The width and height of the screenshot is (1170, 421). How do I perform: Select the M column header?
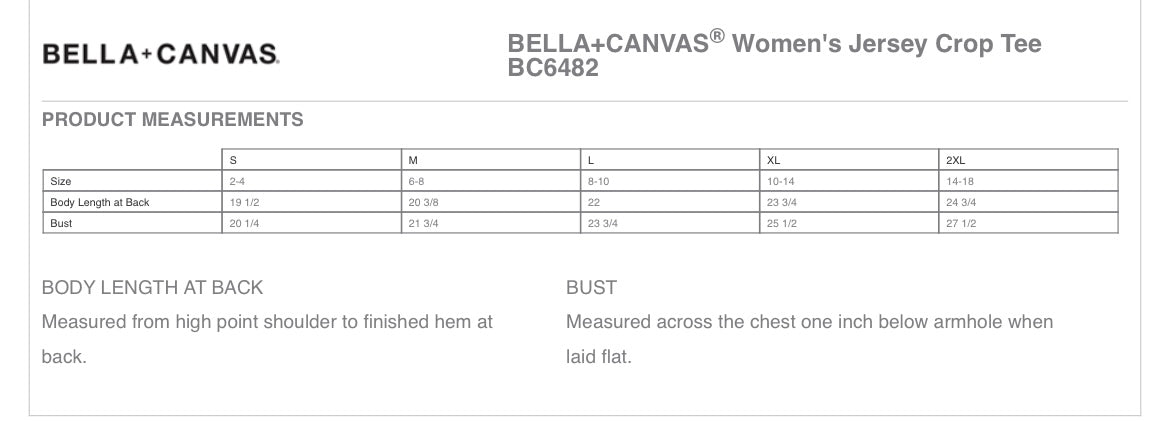click(x=491, y=160)
